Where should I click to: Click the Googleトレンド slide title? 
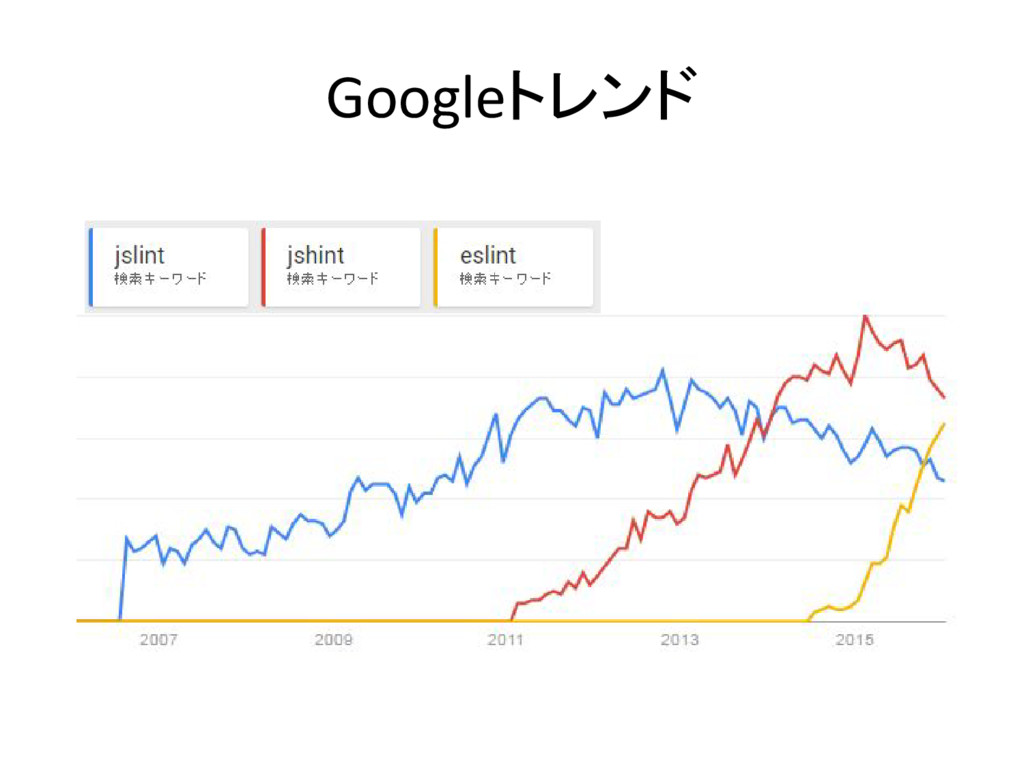(512, 97)
